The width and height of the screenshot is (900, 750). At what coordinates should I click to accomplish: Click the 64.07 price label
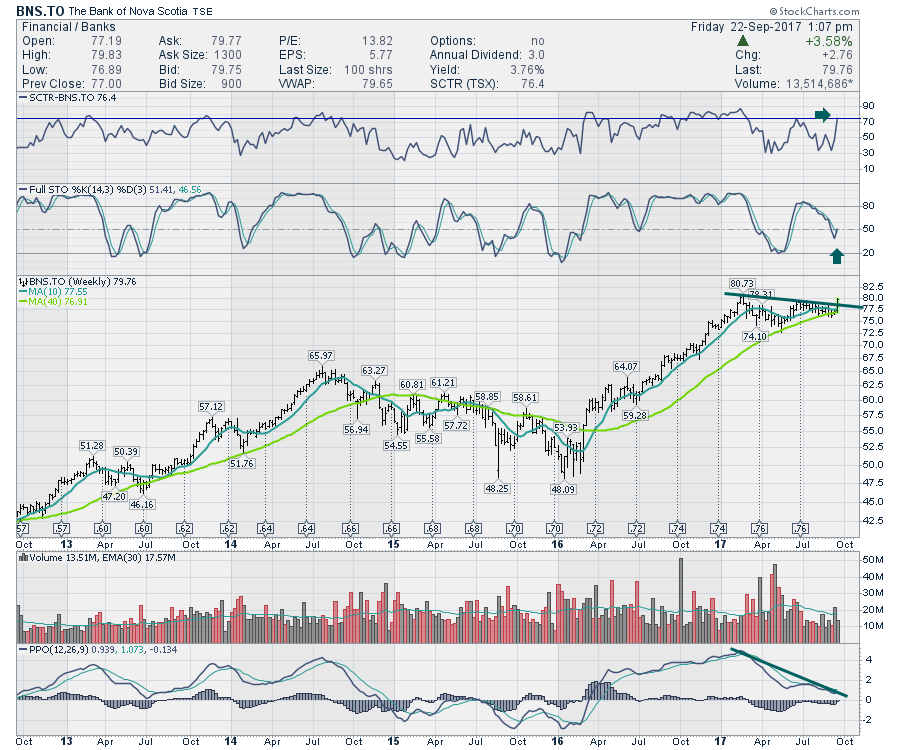pos(626,367)
